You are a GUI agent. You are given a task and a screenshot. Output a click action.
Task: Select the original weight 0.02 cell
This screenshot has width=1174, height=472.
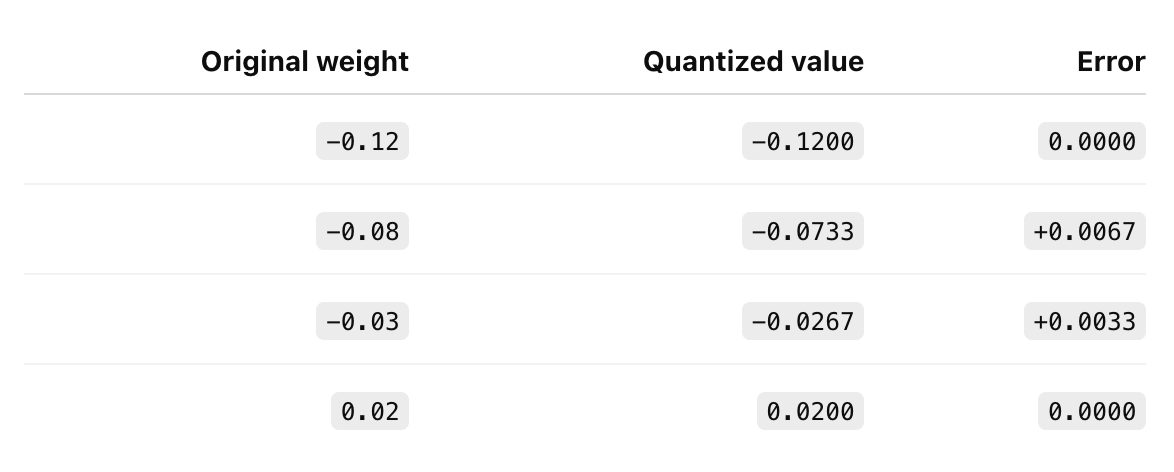pyautogui.click(x=370, y=411)
